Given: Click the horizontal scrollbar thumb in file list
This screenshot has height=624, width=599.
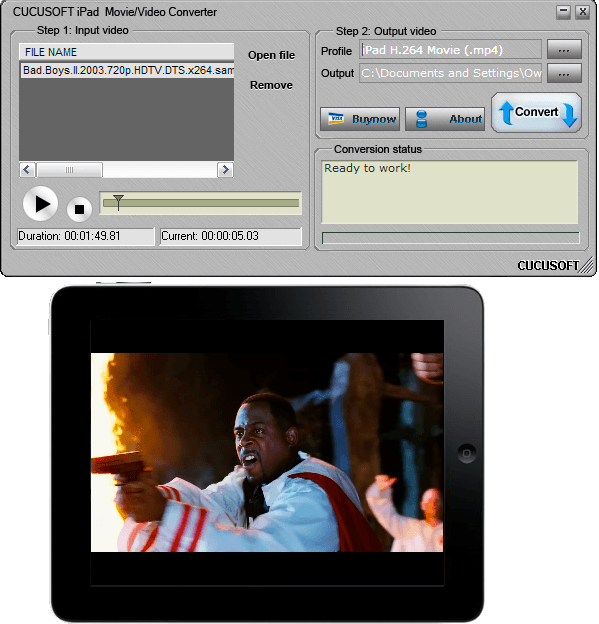Looking at the screenshot, I should [x=70, y=170].
